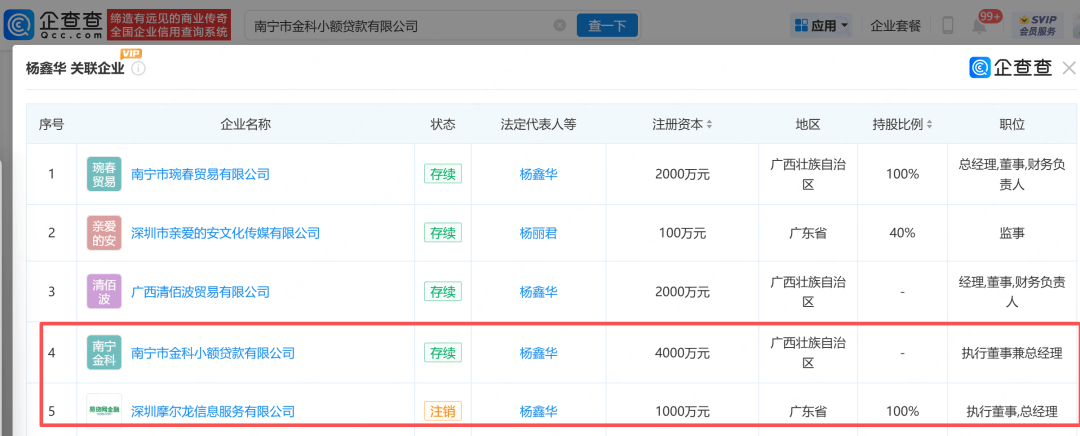Click the 职位 column header
This screenshot has height=436, width=1080.
pyautogui.click(x=1012, y=125)
